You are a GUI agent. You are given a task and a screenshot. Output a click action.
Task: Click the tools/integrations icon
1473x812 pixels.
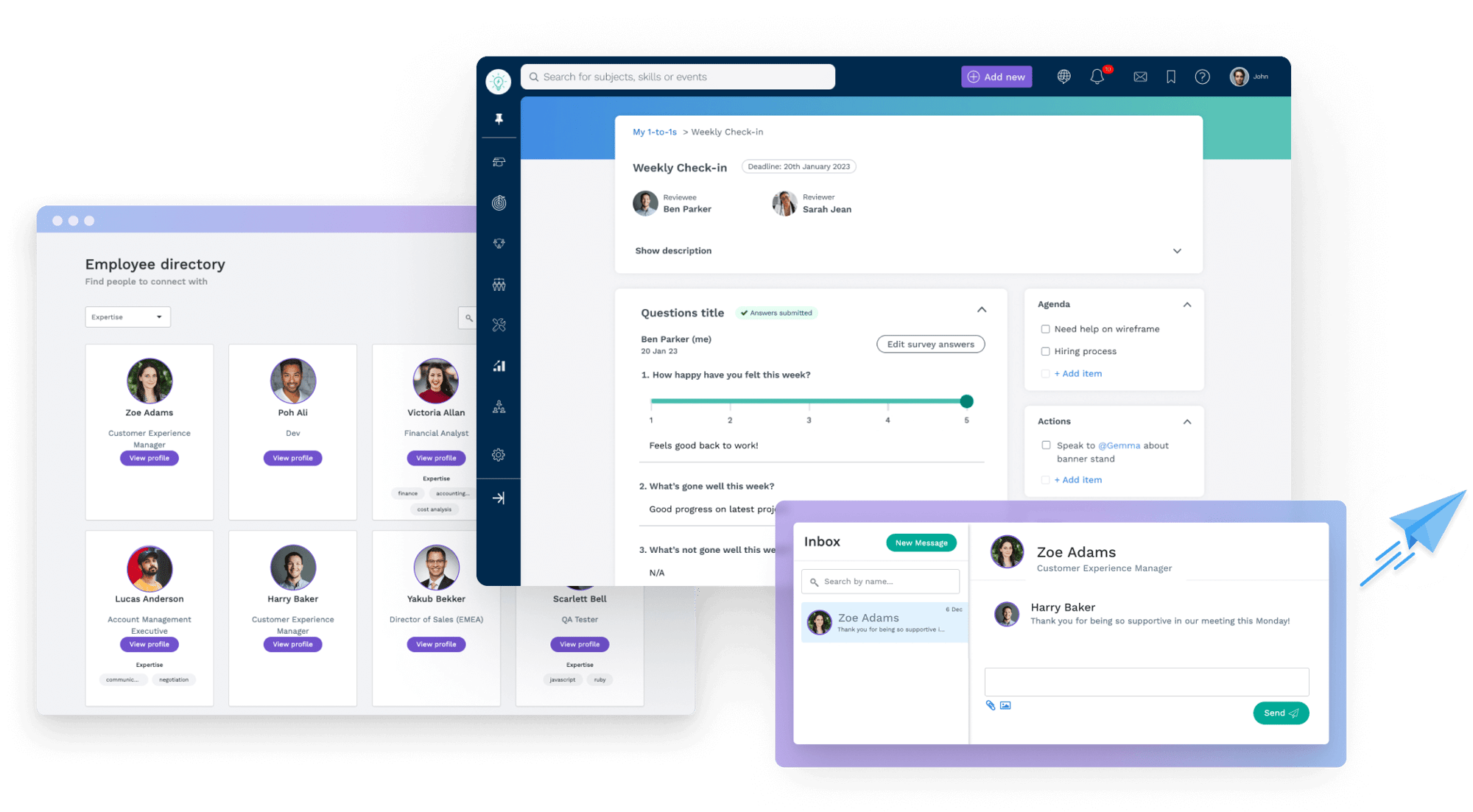(499, 325)
